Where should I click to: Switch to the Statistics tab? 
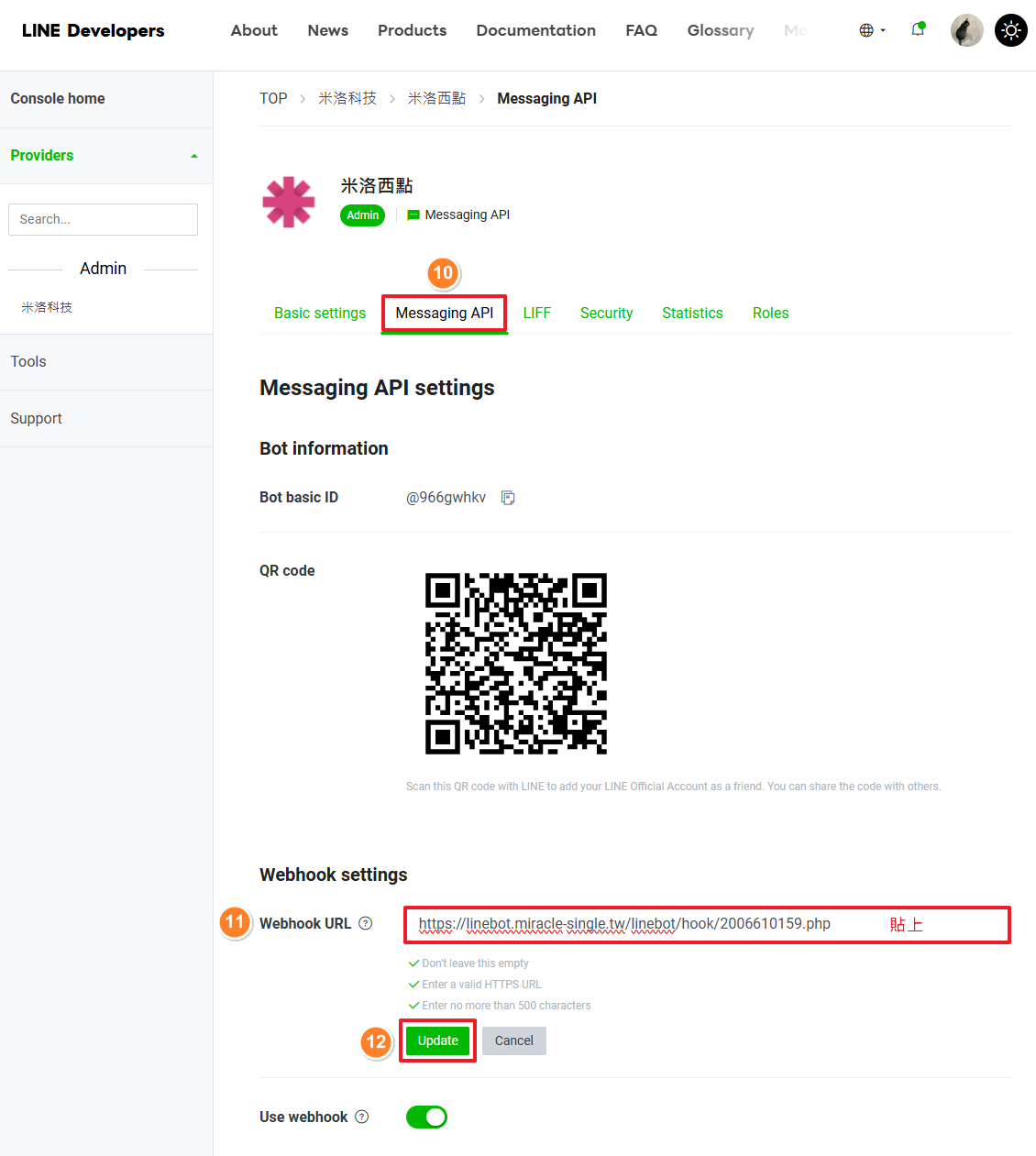(692, 314)
